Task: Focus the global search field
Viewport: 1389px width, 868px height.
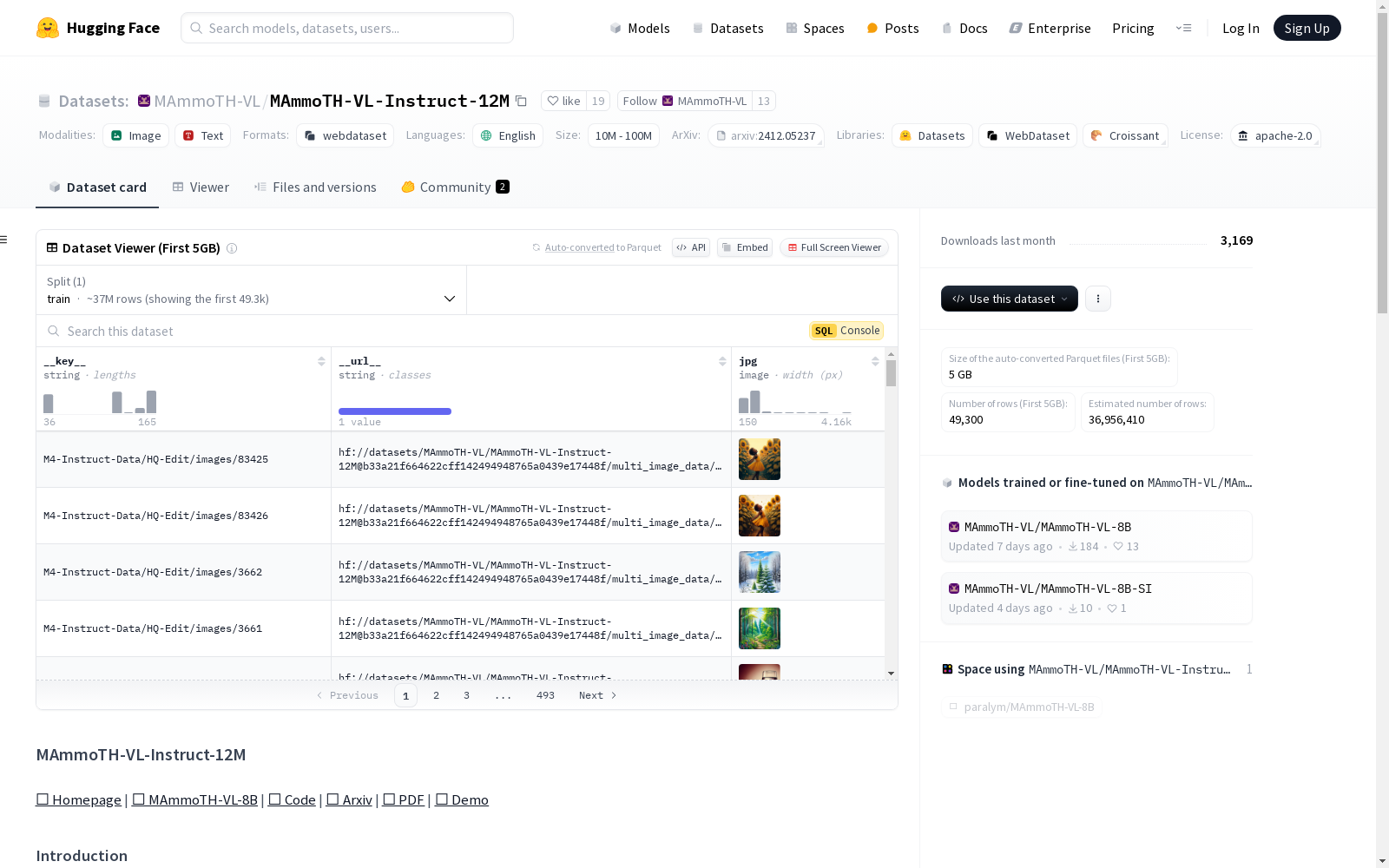Action: pyautogui.click(x=347, y=28)
